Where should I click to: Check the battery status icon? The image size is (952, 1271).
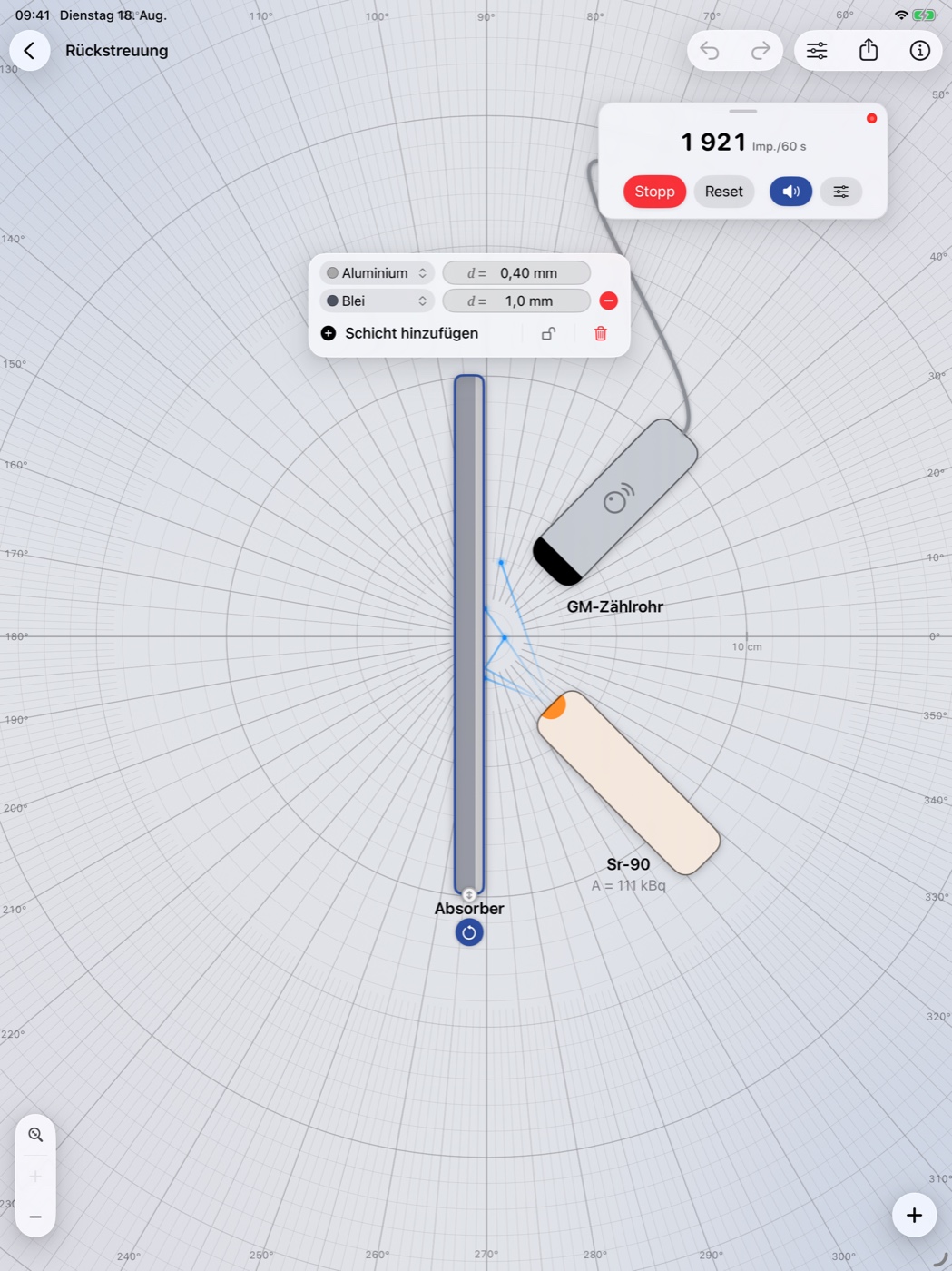click(x=925, y=15)
